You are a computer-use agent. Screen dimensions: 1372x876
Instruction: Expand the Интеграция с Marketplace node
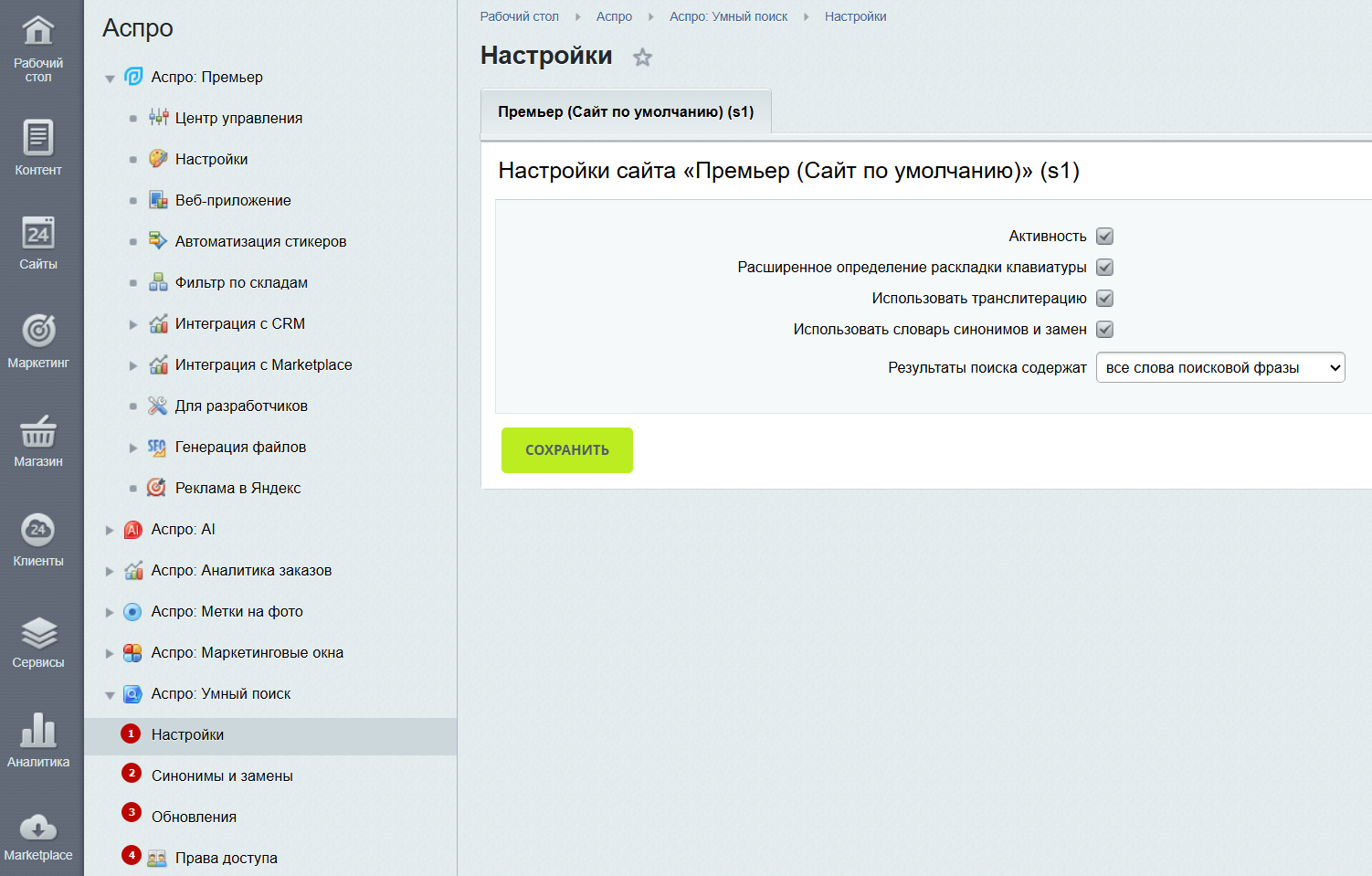pyautogui.click(x=133, y=365)
